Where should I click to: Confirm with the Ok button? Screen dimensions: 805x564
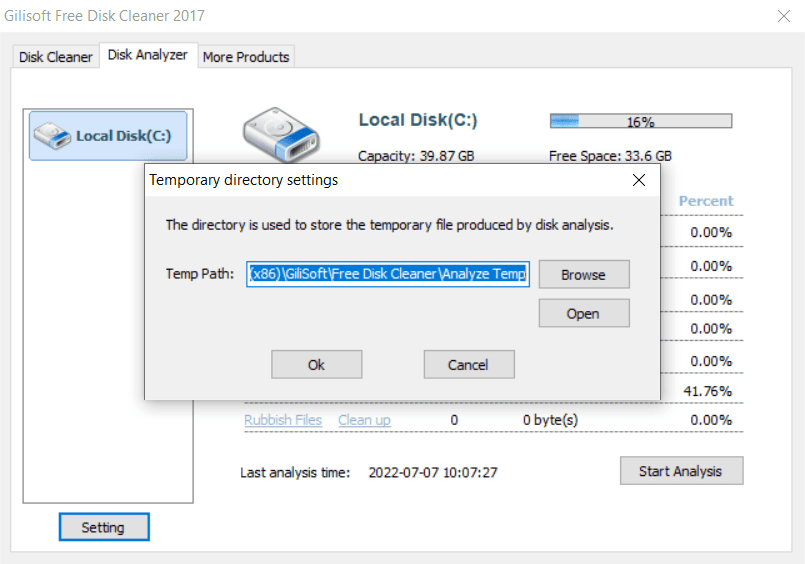316,365
